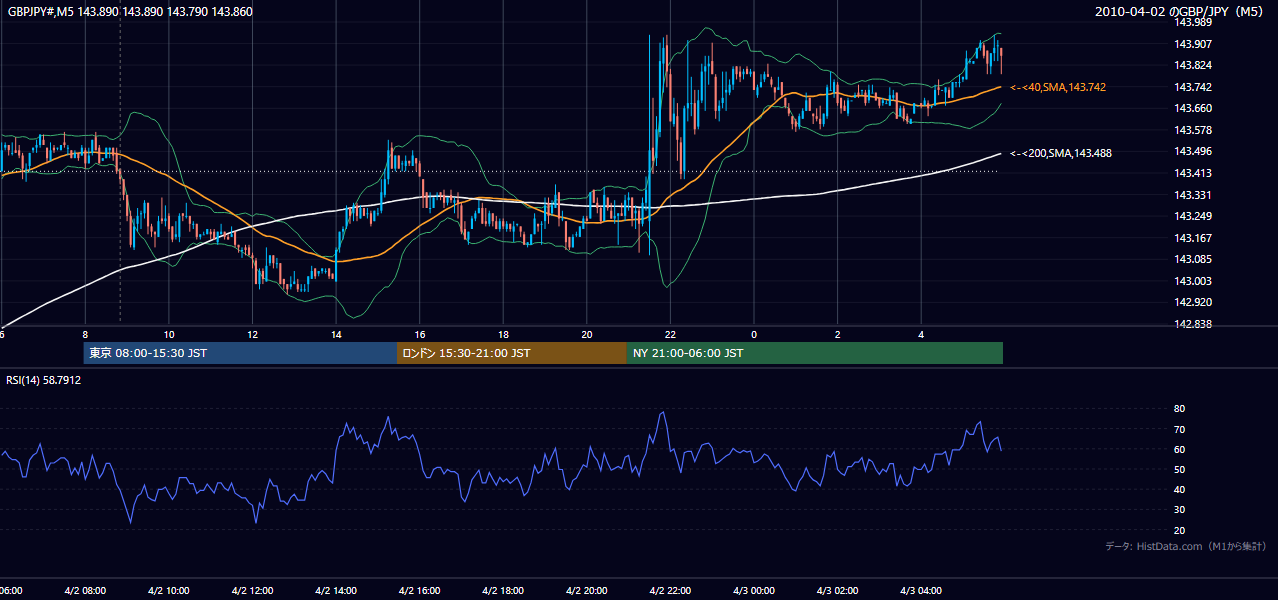Click price axis value 143.413
The image size is (1278, 600).
click(x=1193, y=173)
